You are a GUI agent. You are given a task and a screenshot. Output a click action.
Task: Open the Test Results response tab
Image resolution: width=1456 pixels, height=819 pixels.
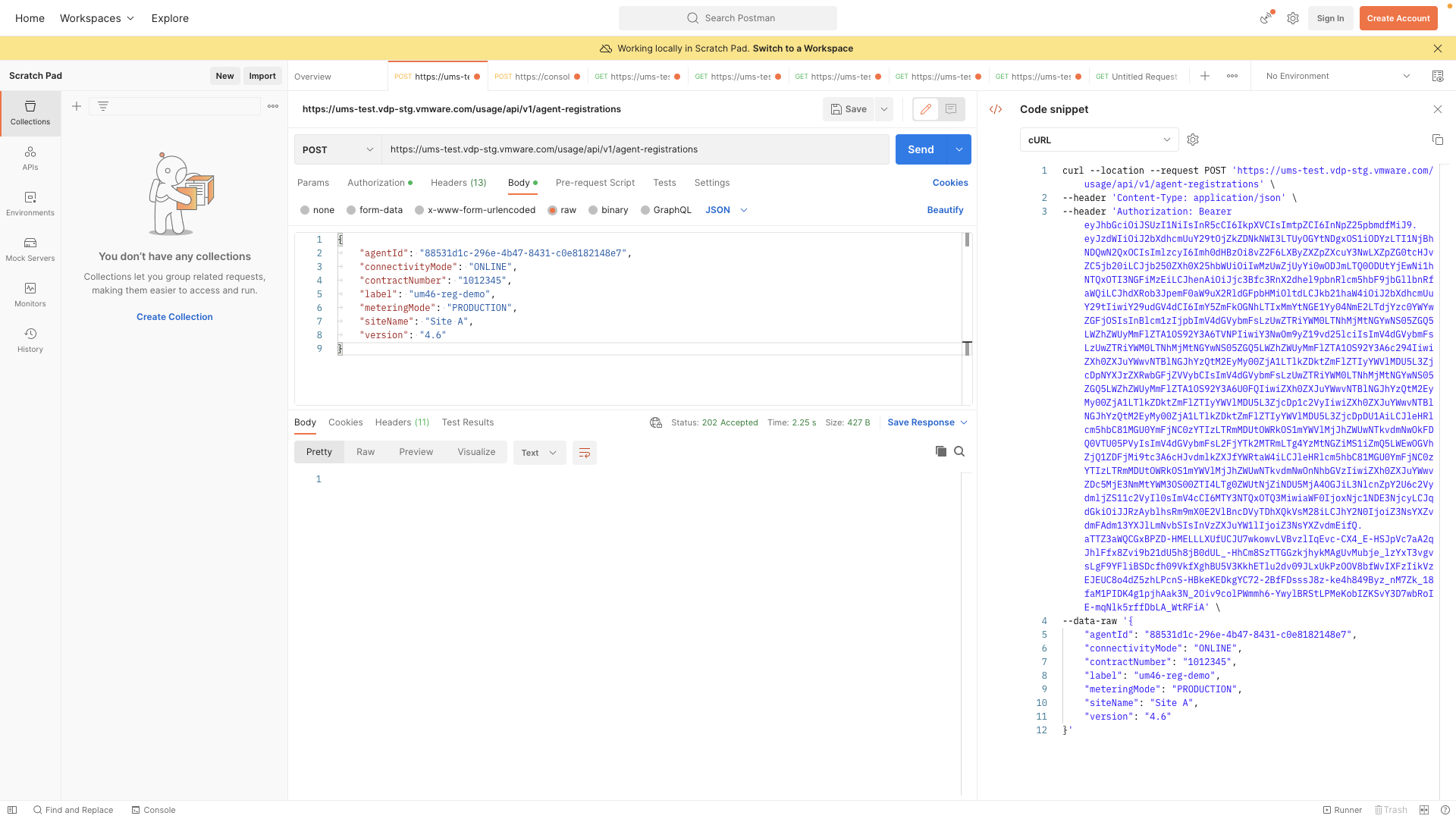467,422
